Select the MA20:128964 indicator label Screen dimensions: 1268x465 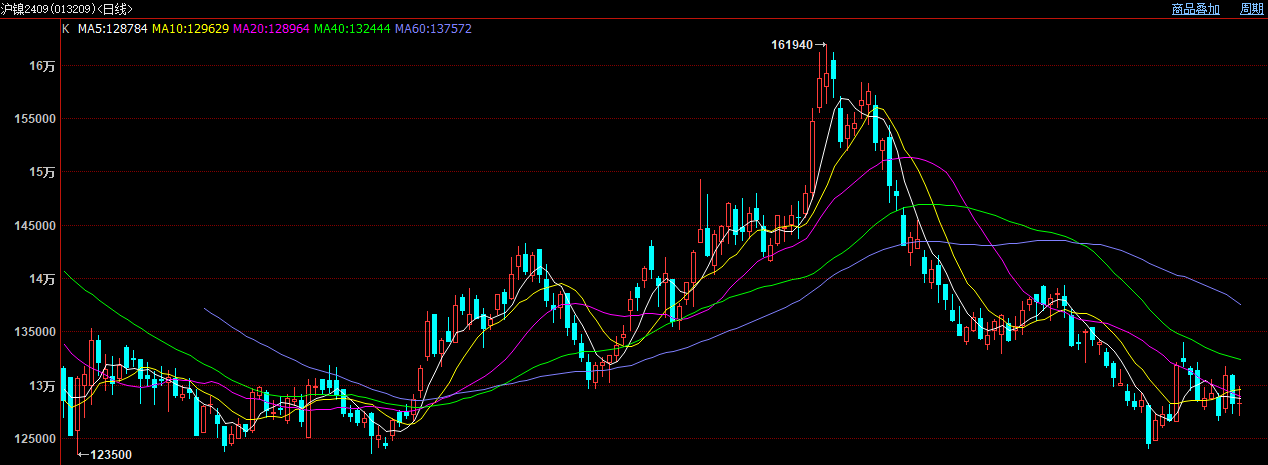pos(271,29)
